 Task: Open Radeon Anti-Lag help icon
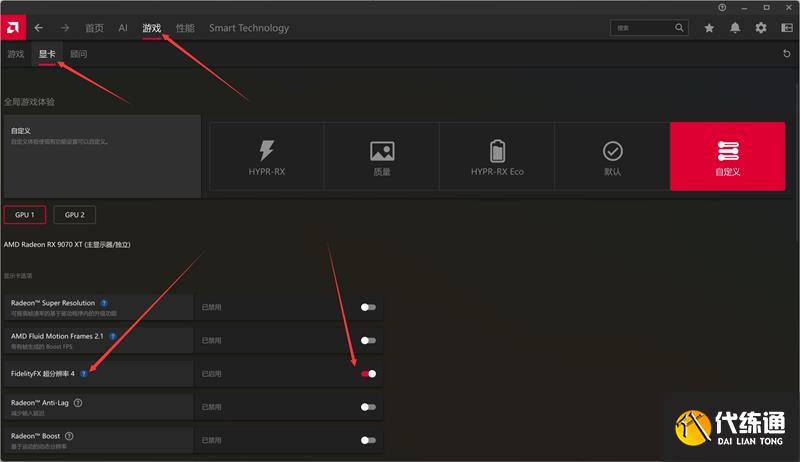pos(78,403)
